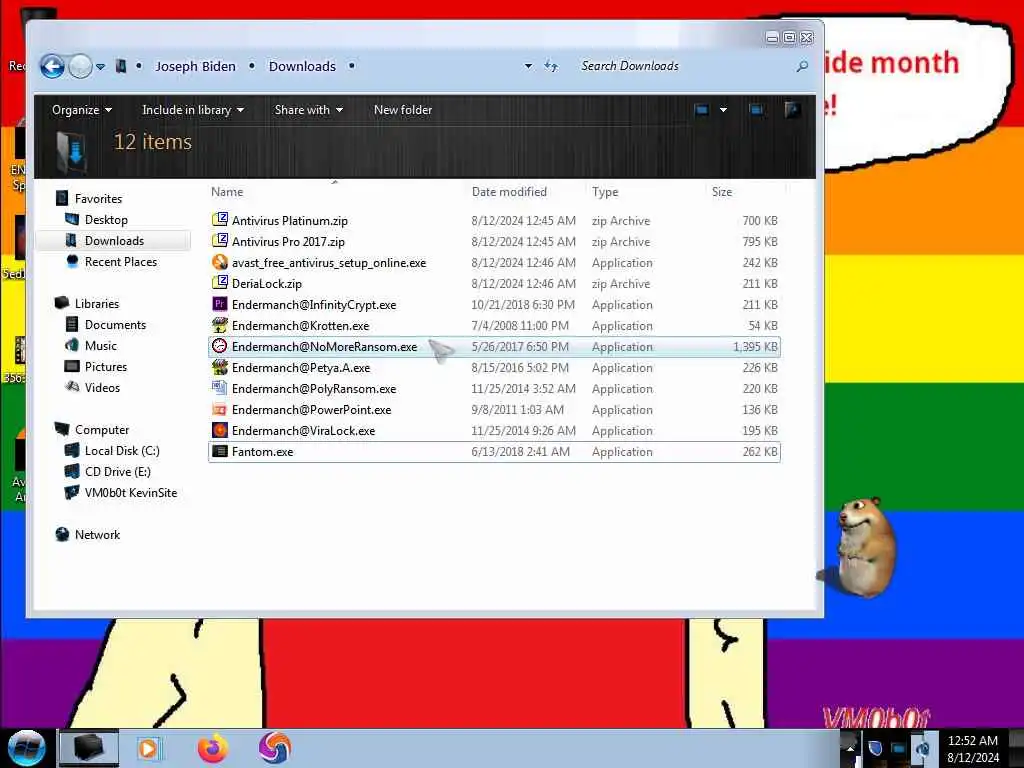Open the address bar history dropdown
1024x768 pixels.
528,66
